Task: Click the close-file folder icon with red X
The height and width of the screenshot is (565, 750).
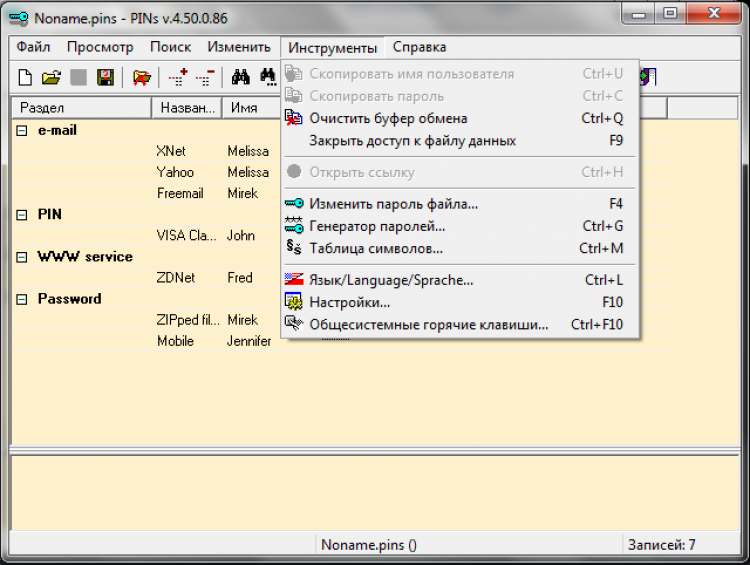Action: click(x=142, y=77)
